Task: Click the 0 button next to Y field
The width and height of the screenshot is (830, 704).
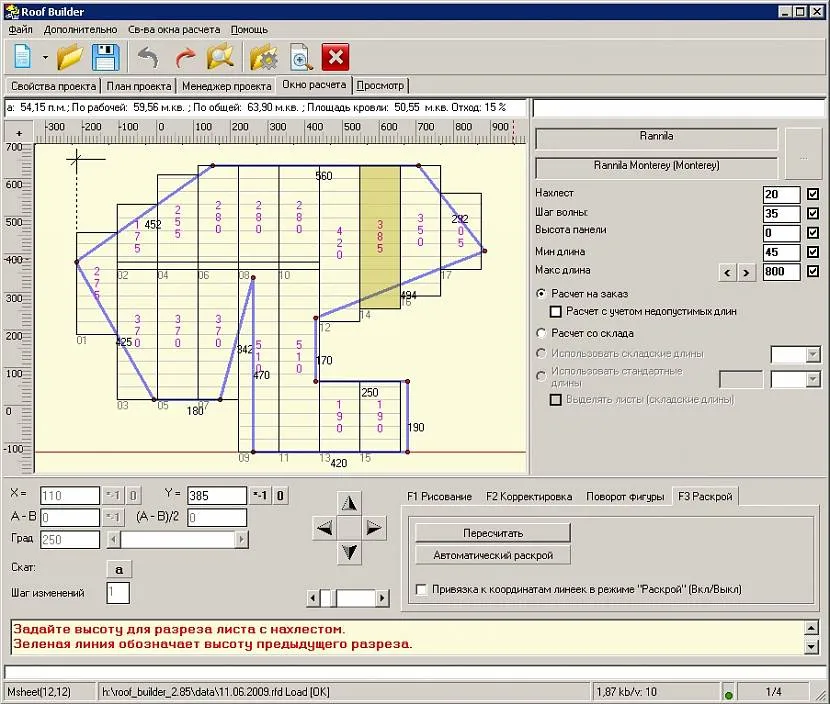Action: pos(280,496)
